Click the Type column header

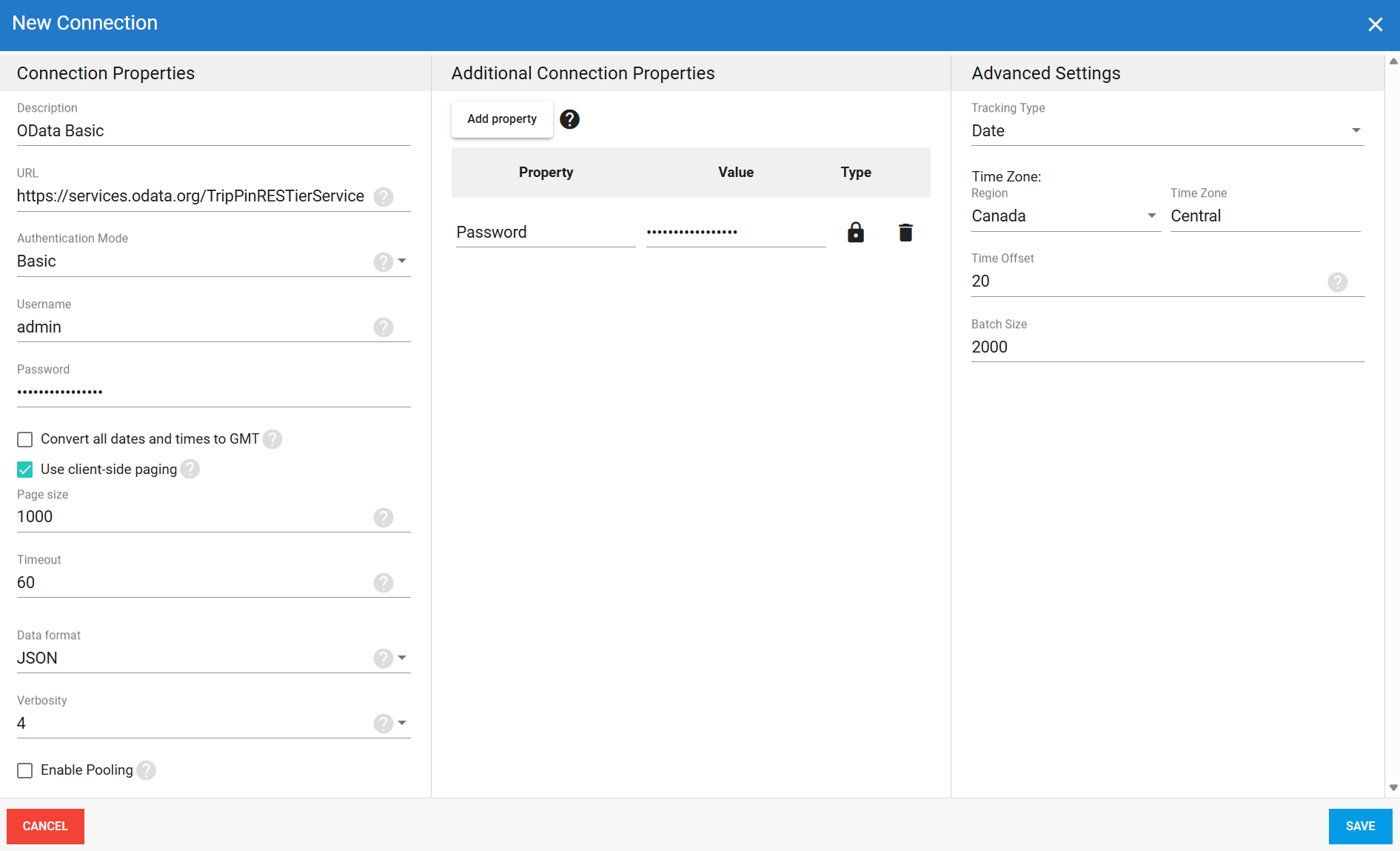pos(856,173)
